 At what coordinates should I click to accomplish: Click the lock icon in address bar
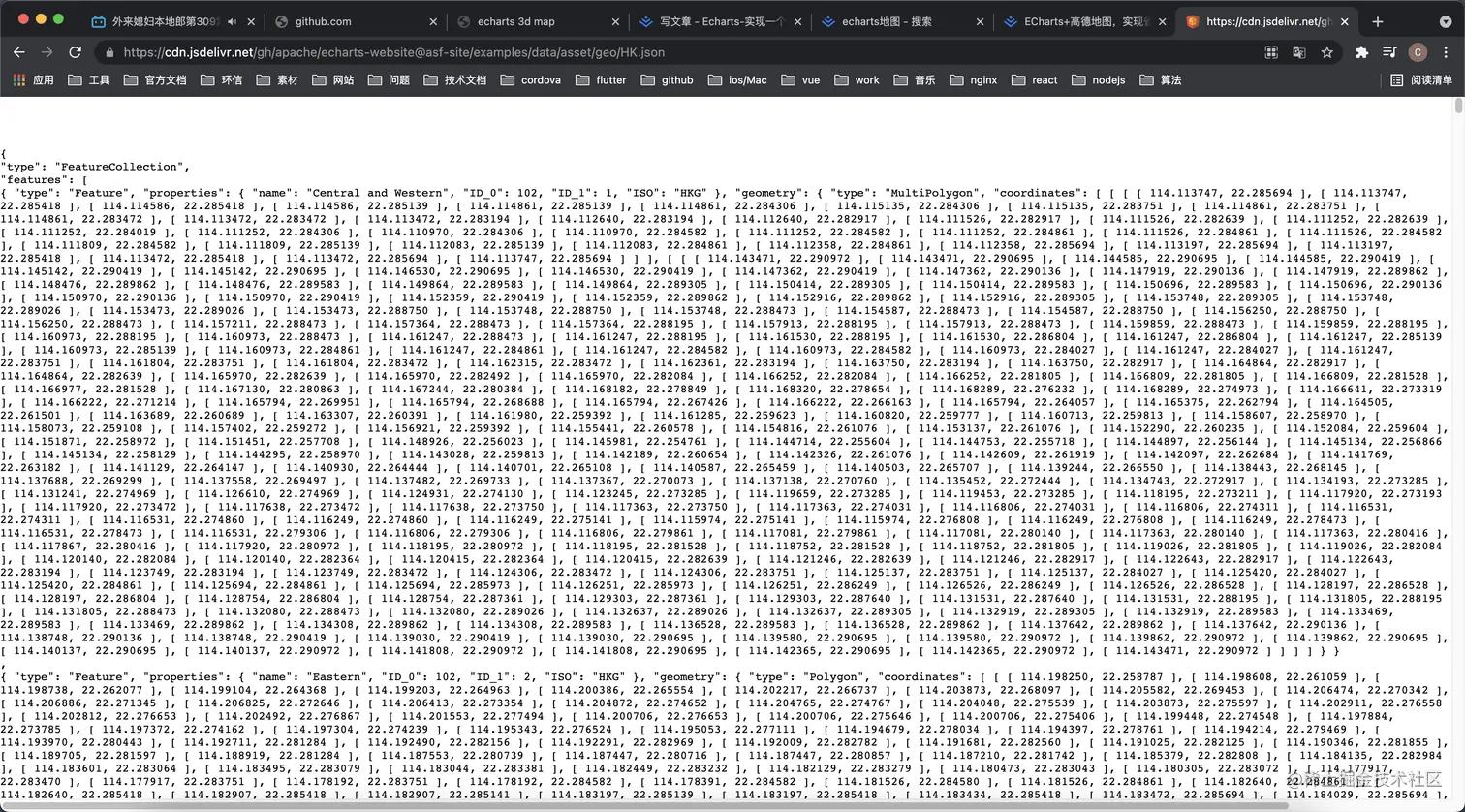[x=109, y=52]
